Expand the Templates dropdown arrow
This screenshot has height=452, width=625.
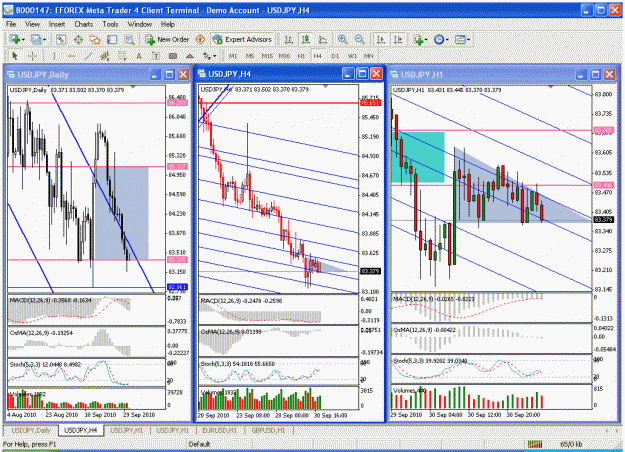(468, 40)
